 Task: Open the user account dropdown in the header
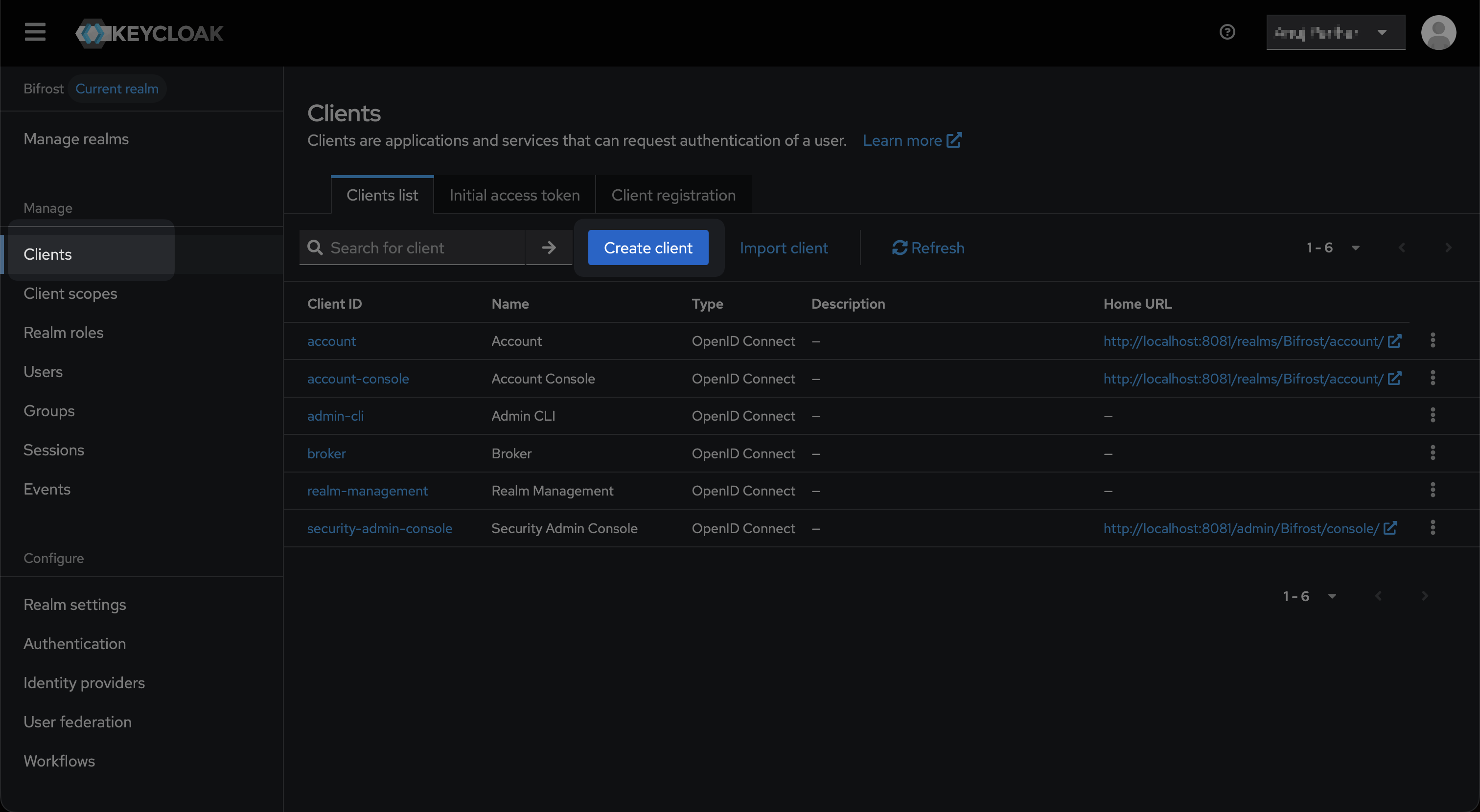coord(1336,32)
